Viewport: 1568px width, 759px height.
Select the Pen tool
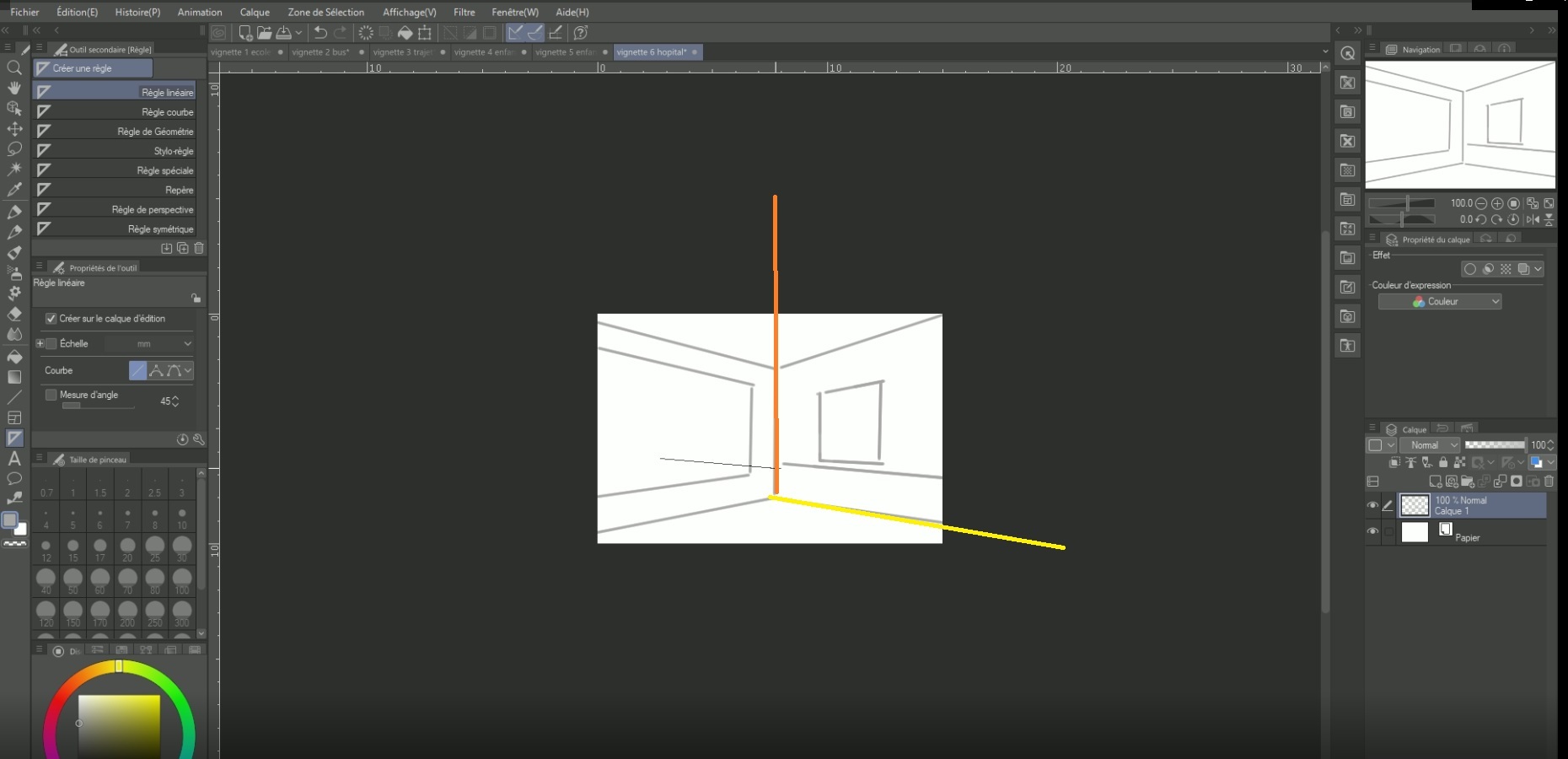click(14, 211)
